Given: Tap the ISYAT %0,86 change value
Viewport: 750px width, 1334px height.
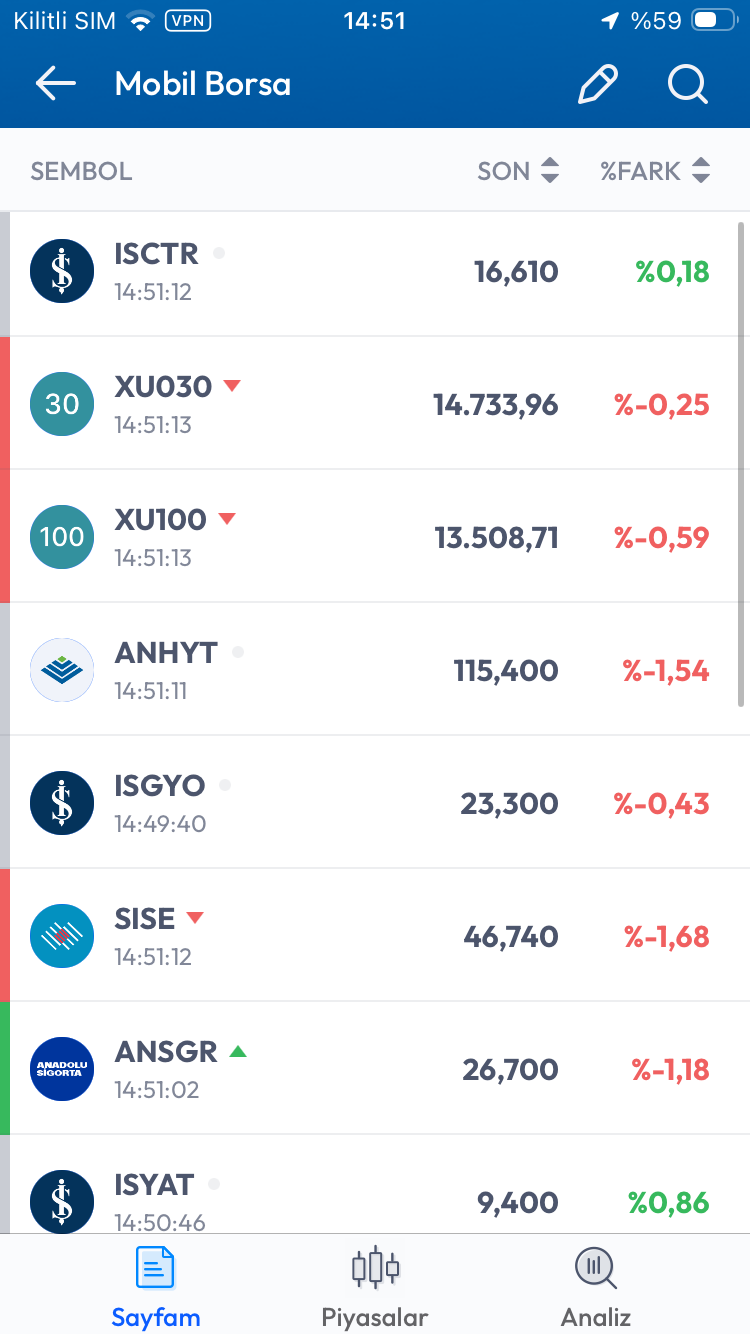Looking at the screenshot, I should pos(669,1202).
